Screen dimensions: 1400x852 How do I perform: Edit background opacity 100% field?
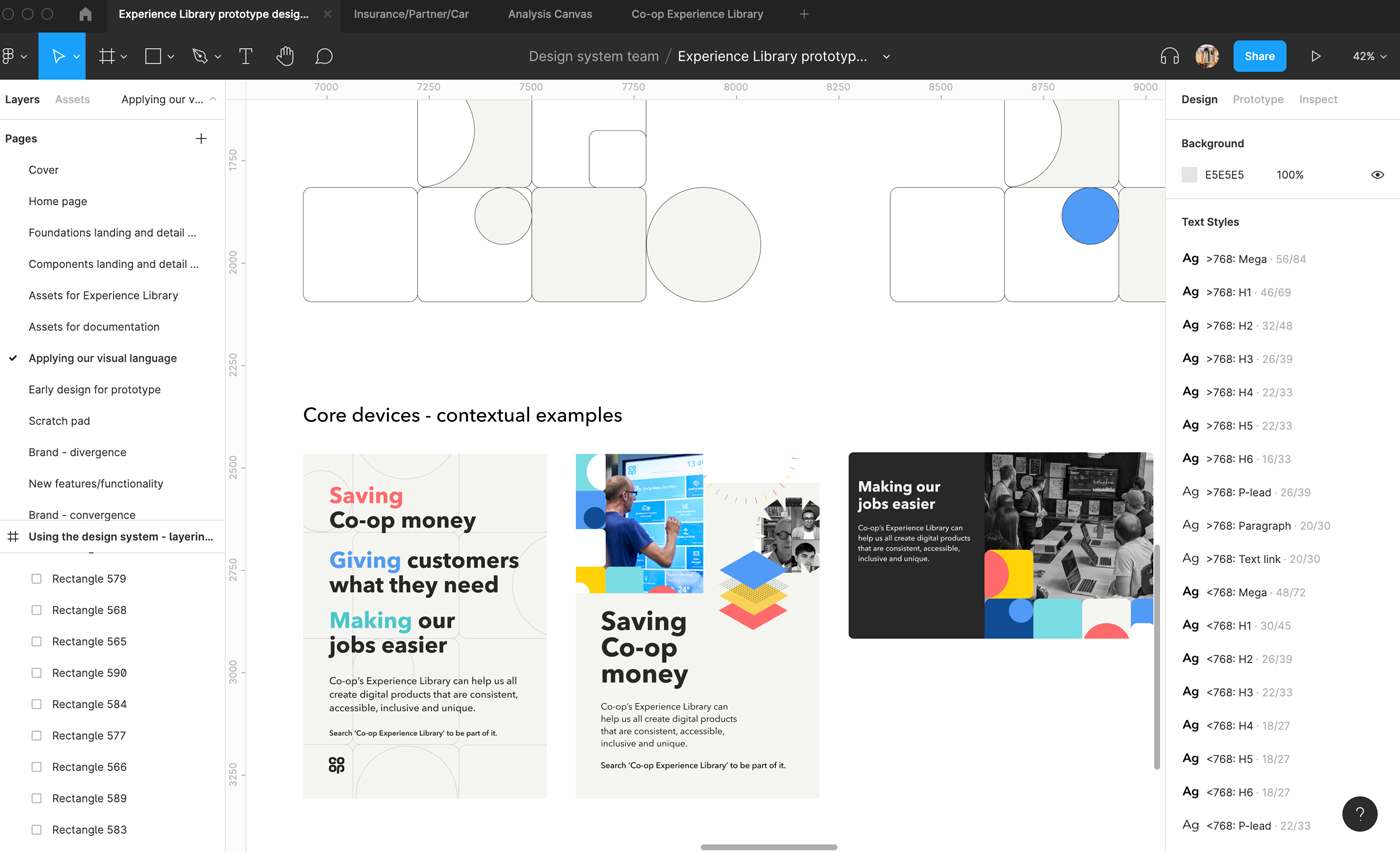[x=1290, y=175]
